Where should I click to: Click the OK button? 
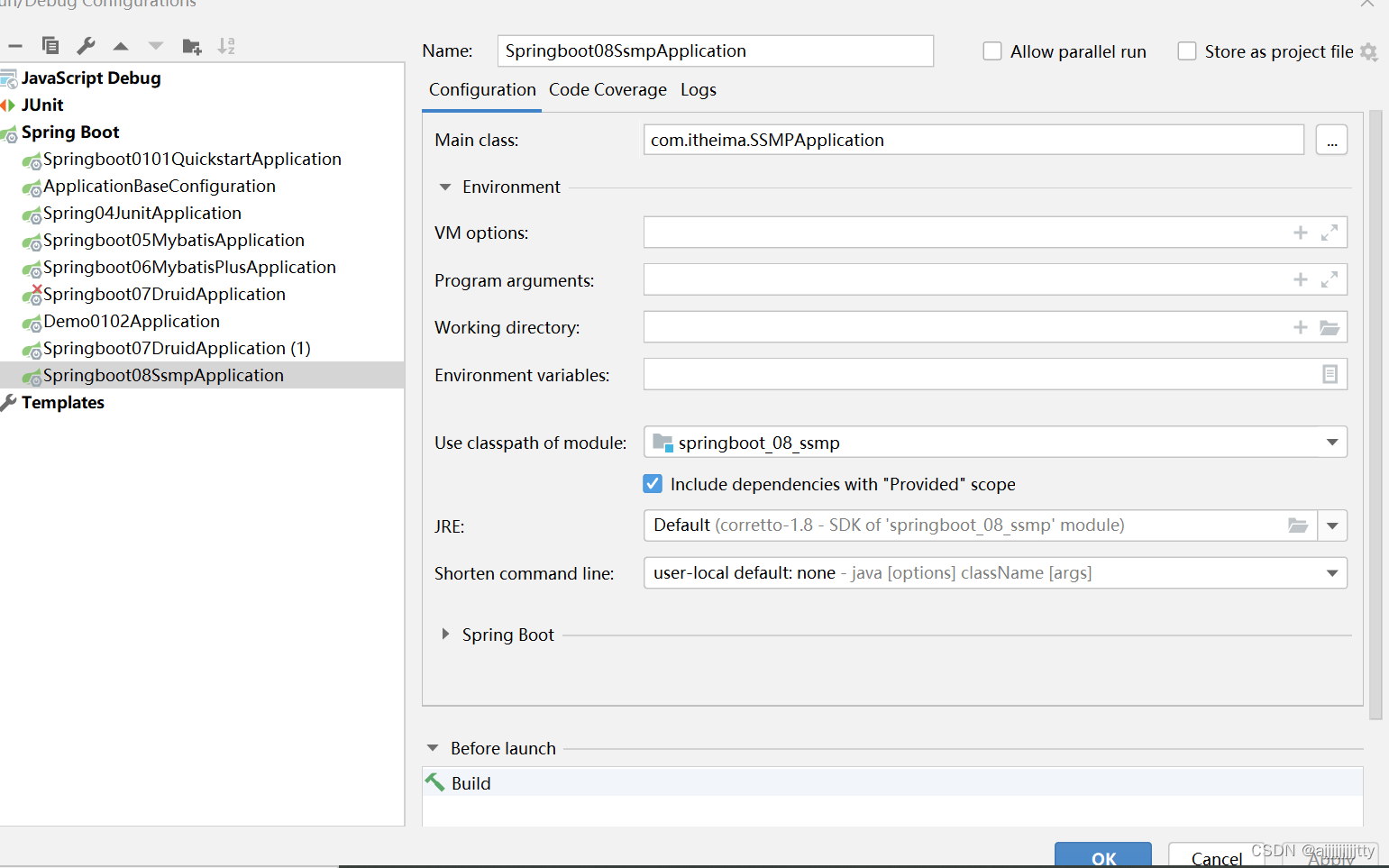1102,857
